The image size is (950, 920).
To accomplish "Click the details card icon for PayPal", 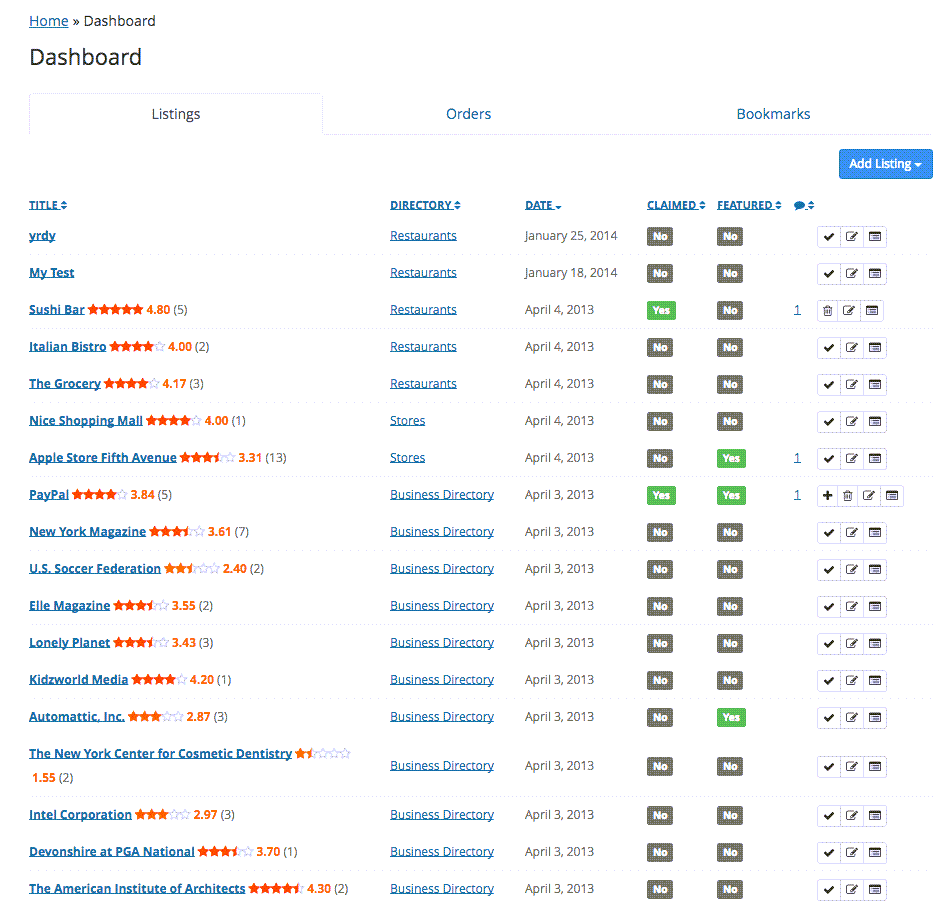I will [892, 495].
